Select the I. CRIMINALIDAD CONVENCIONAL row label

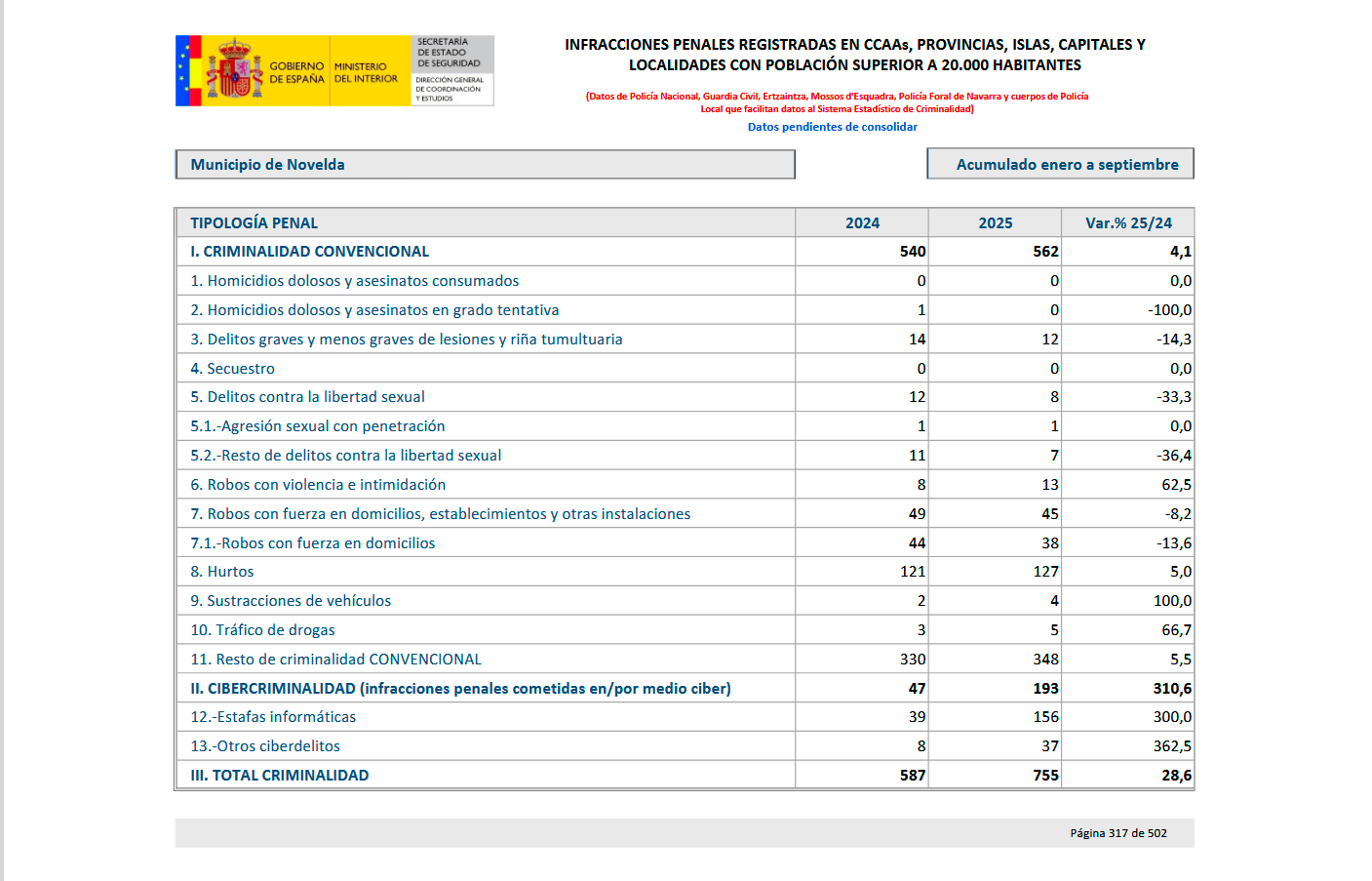(x=310, y=252)
